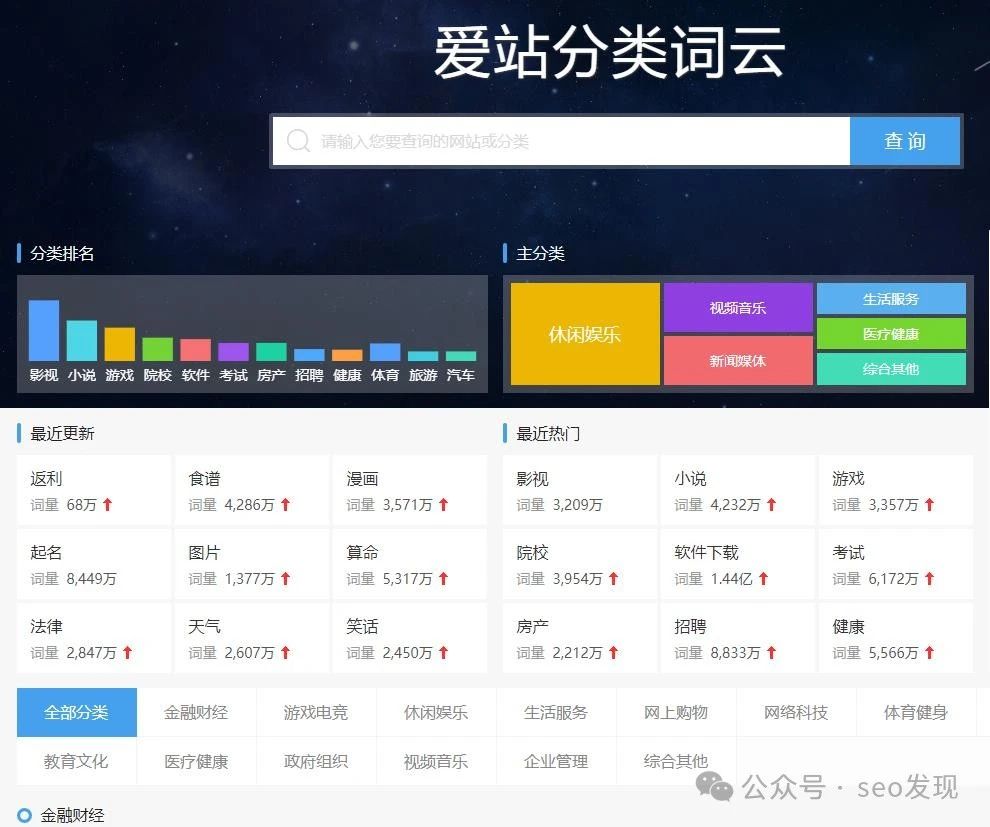The width and height of the screenshot is (990, 827).
Task: Click the 考试 chart label
Action: click(233, 375)
